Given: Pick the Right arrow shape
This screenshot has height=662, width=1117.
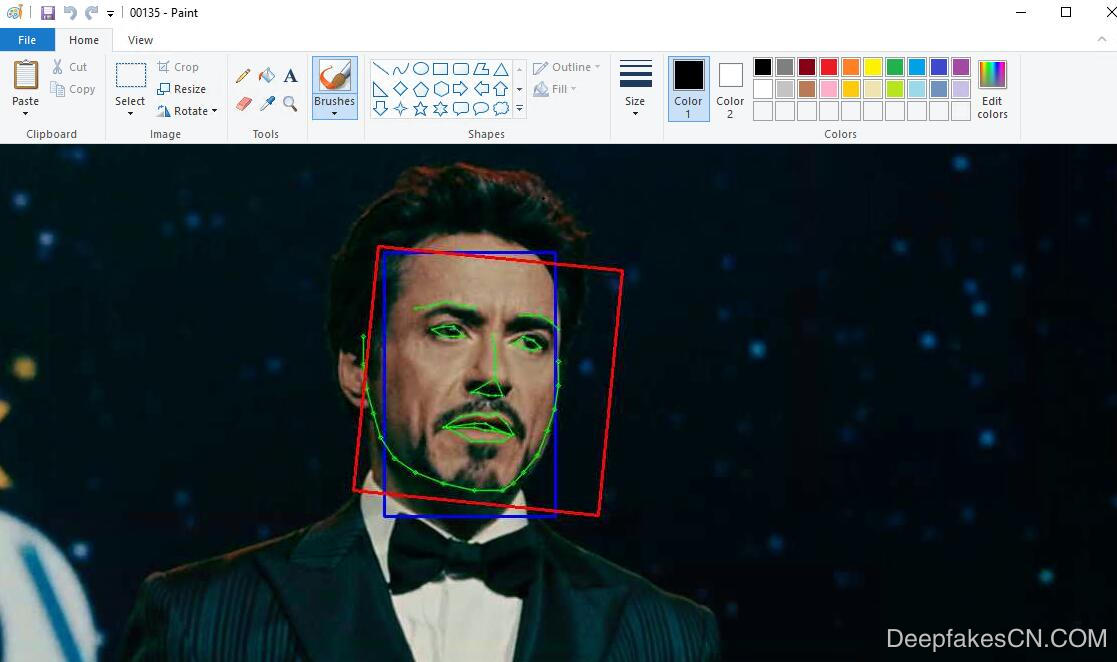Looking at the screenshot, I should pos(461,89).
